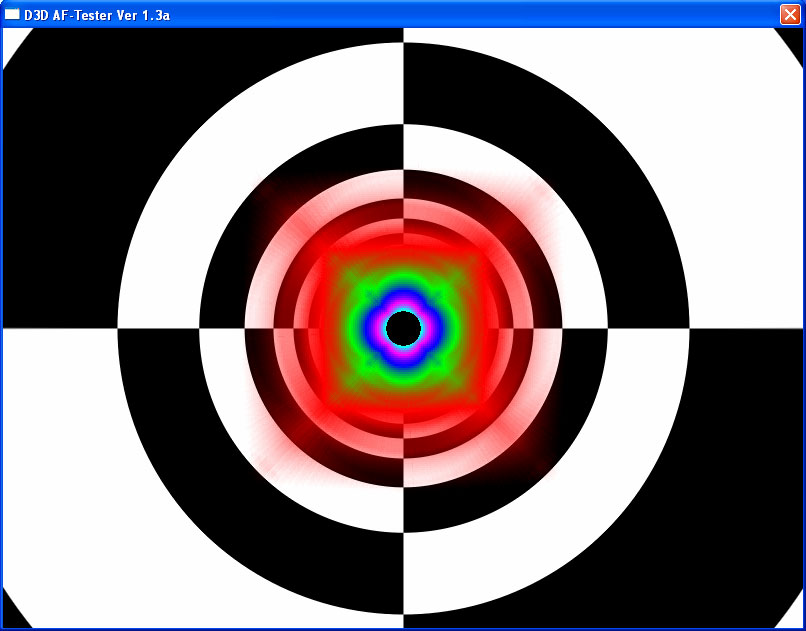Image resolution: width=806 pixels, height=631 pixels.
Task: Click the black circle at the pattern center
Action: (x=404, y=327)
